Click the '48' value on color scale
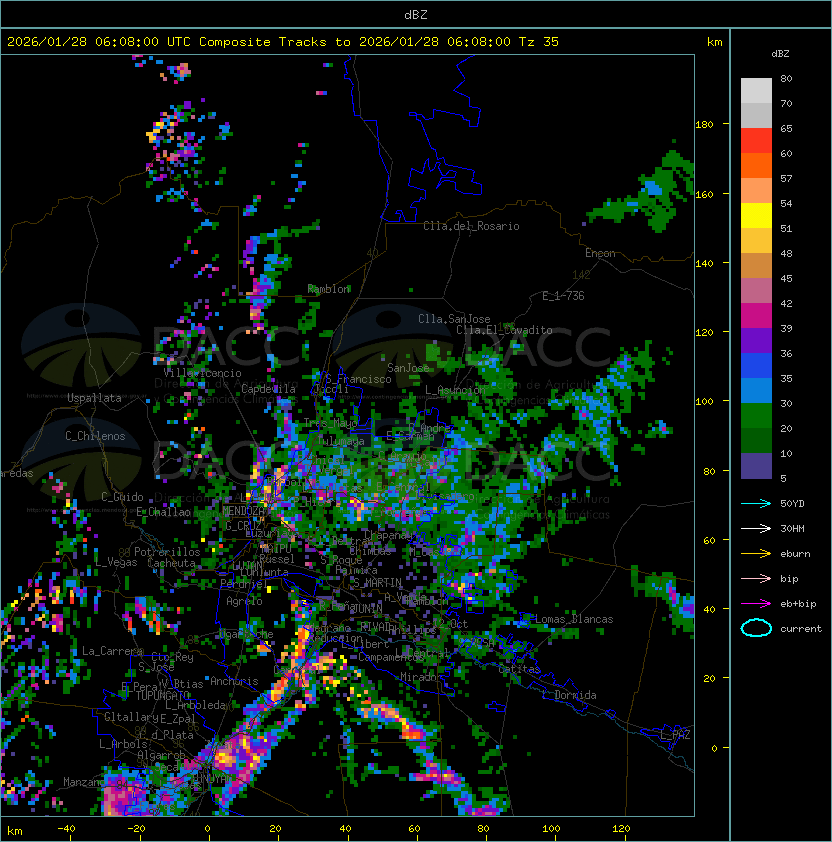Image resolution: width=832 pixels, height=842 pixels. [x=786, y=253]
